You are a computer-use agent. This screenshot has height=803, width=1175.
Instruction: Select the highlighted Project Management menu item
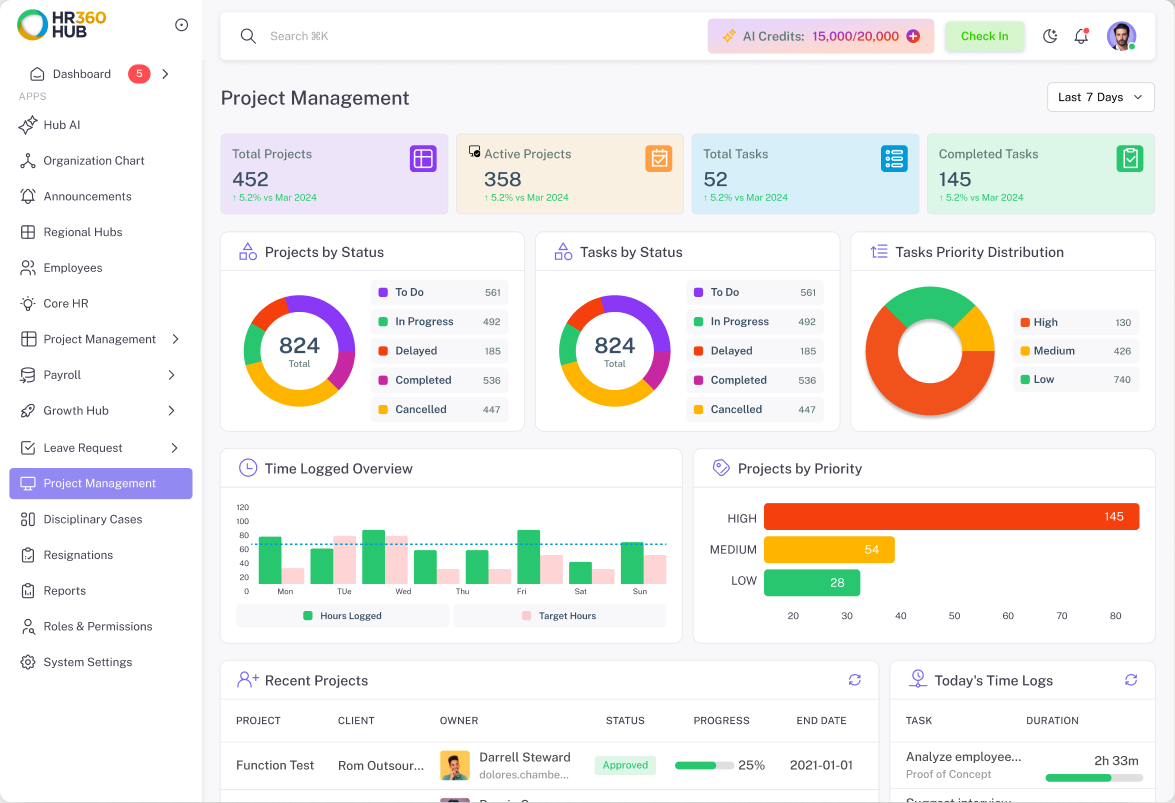pyautogui.click(x=100, y=484)
